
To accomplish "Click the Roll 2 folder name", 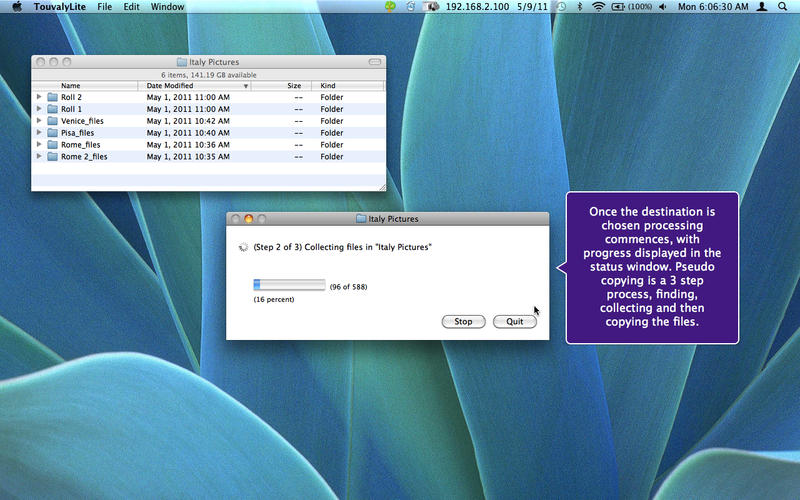I will 71,97.
